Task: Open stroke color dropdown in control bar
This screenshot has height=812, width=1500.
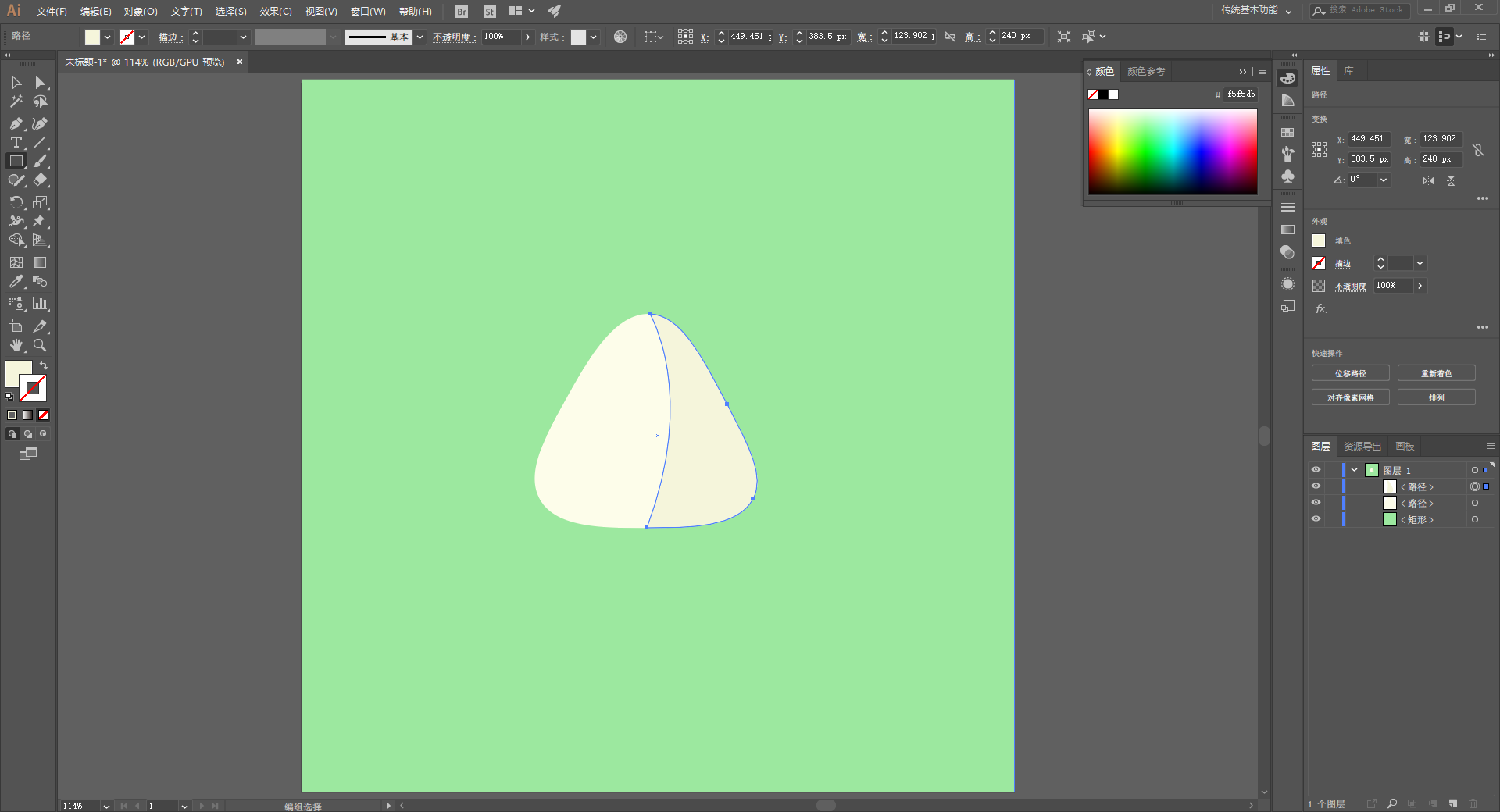Action: pyautogui.click(x=141, y=37)
